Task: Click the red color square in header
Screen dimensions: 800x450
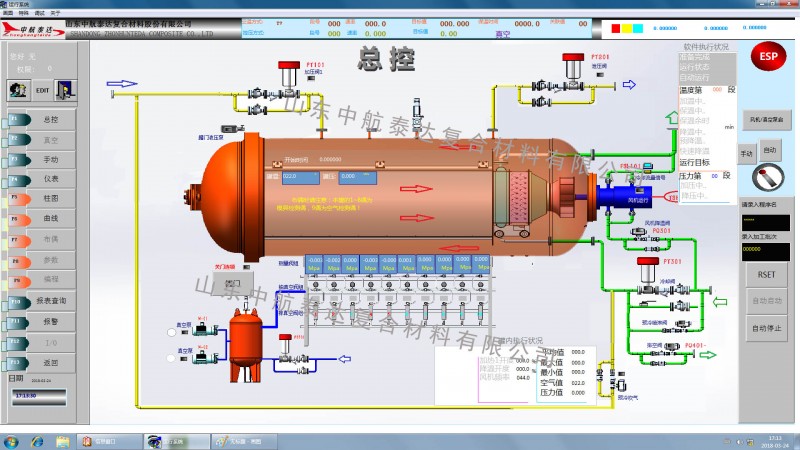Action: (616, 29)
